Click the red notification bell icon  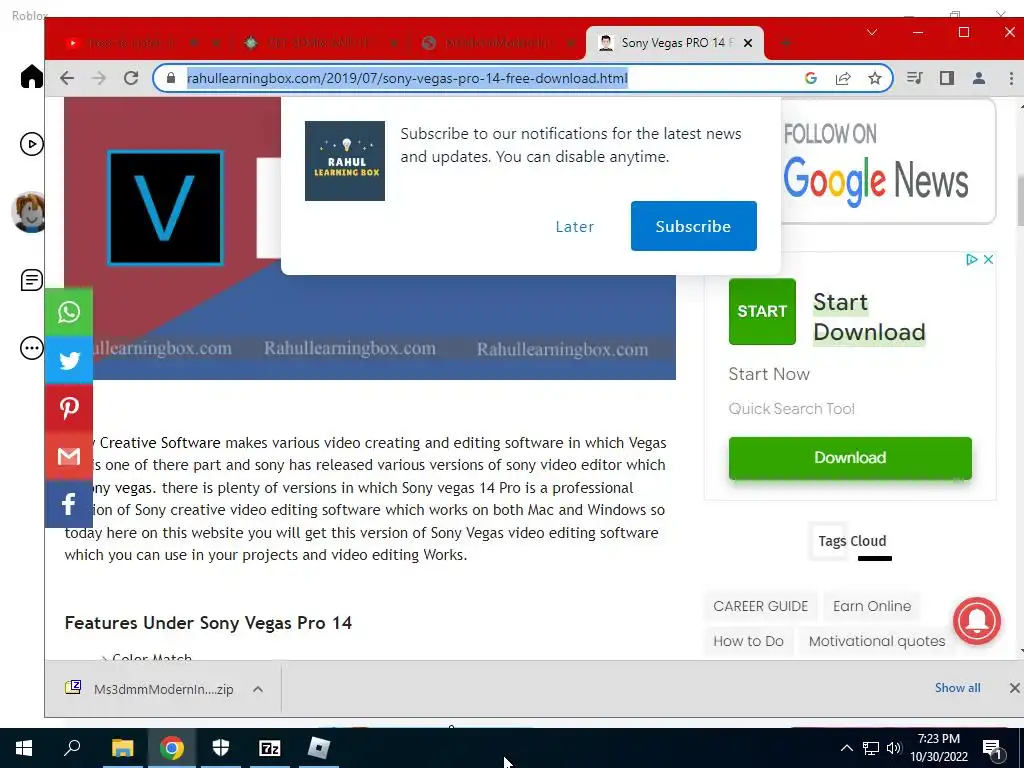976,621
